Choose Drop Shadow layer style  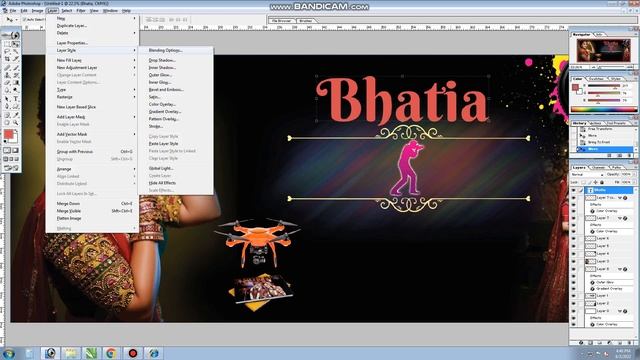coord(162,60)
